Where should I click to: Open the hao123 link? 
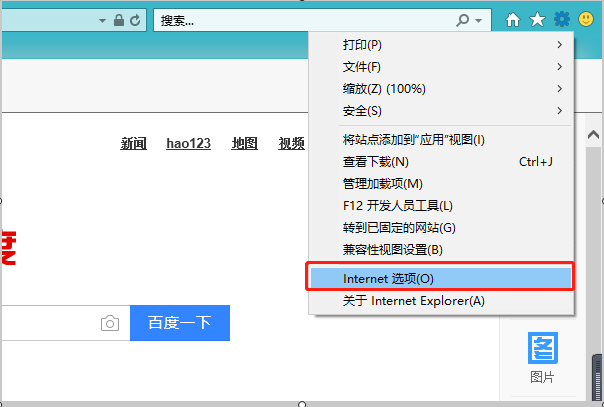[x=188, y=143]
